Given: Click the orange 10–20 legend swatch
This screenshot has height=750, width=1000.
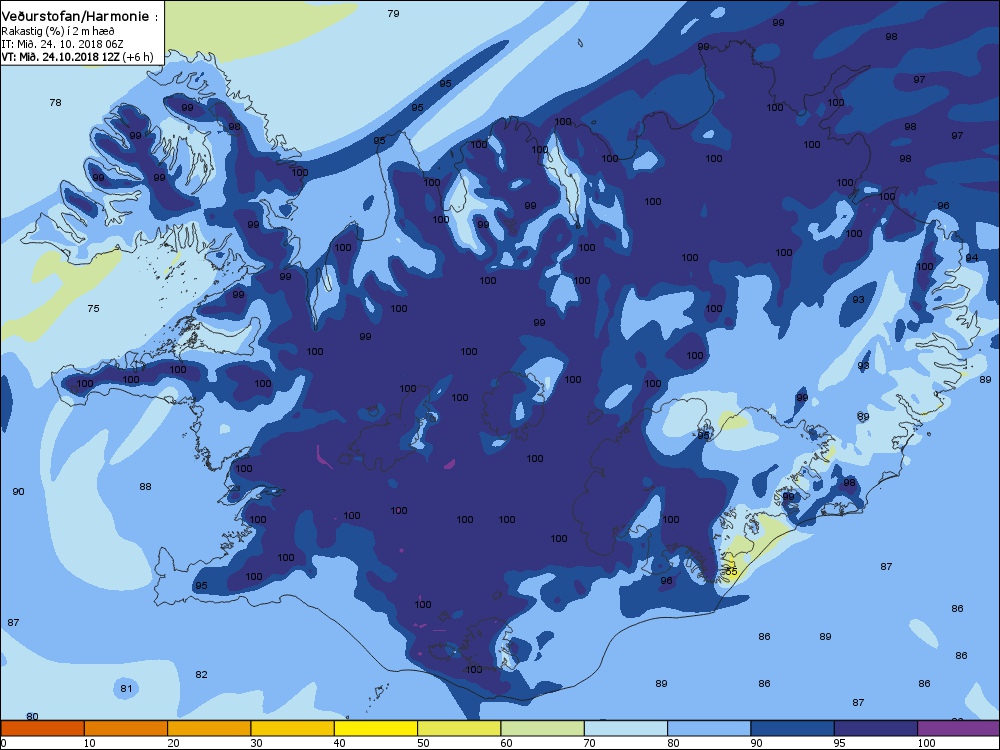Looking at the screenshot, I should (126, 728).
